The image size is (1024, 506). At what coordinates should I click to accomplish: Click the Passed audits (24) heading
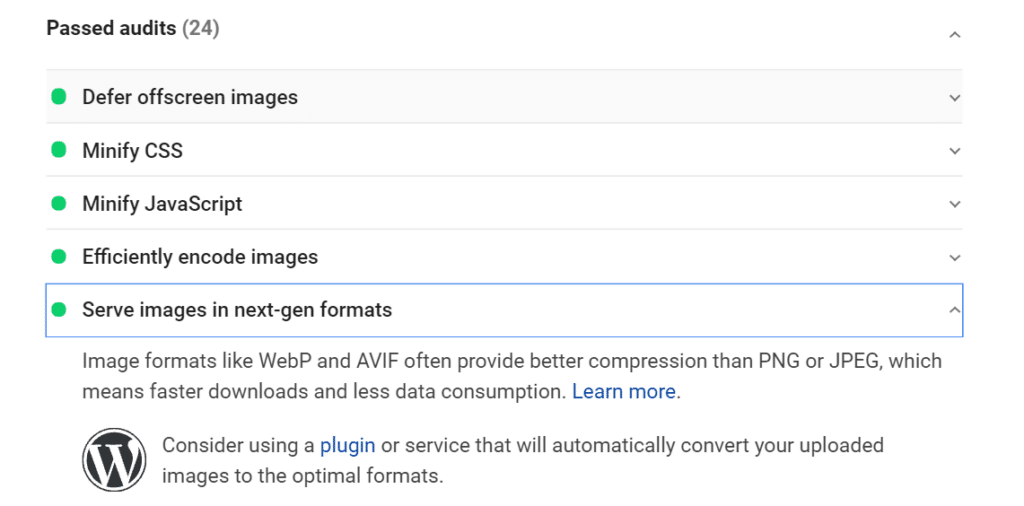point(133,28)
